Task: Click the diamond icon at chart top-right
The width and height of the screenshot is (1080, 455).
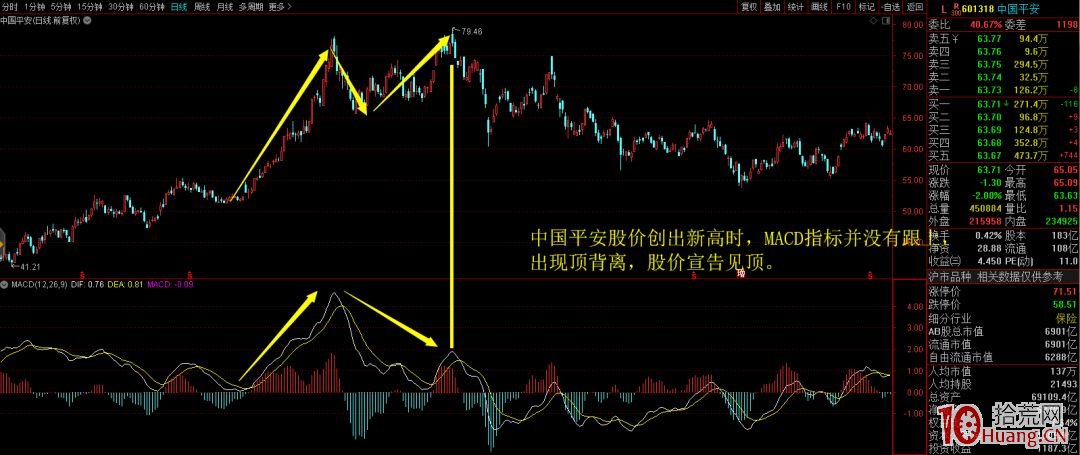Action: point(874,21)
